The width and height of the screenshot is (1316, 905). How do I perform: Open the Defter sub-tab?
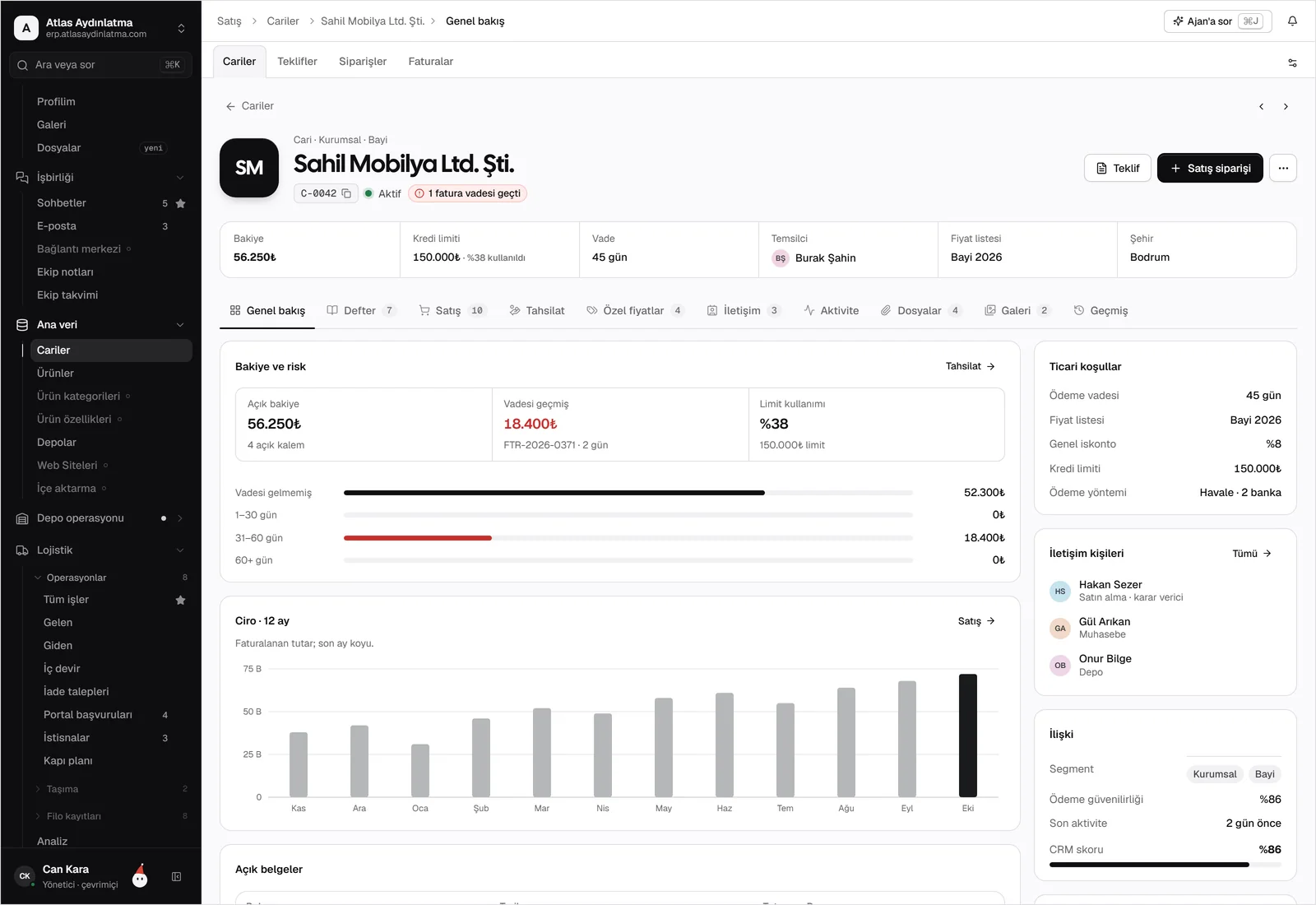[x=362, y=311]
